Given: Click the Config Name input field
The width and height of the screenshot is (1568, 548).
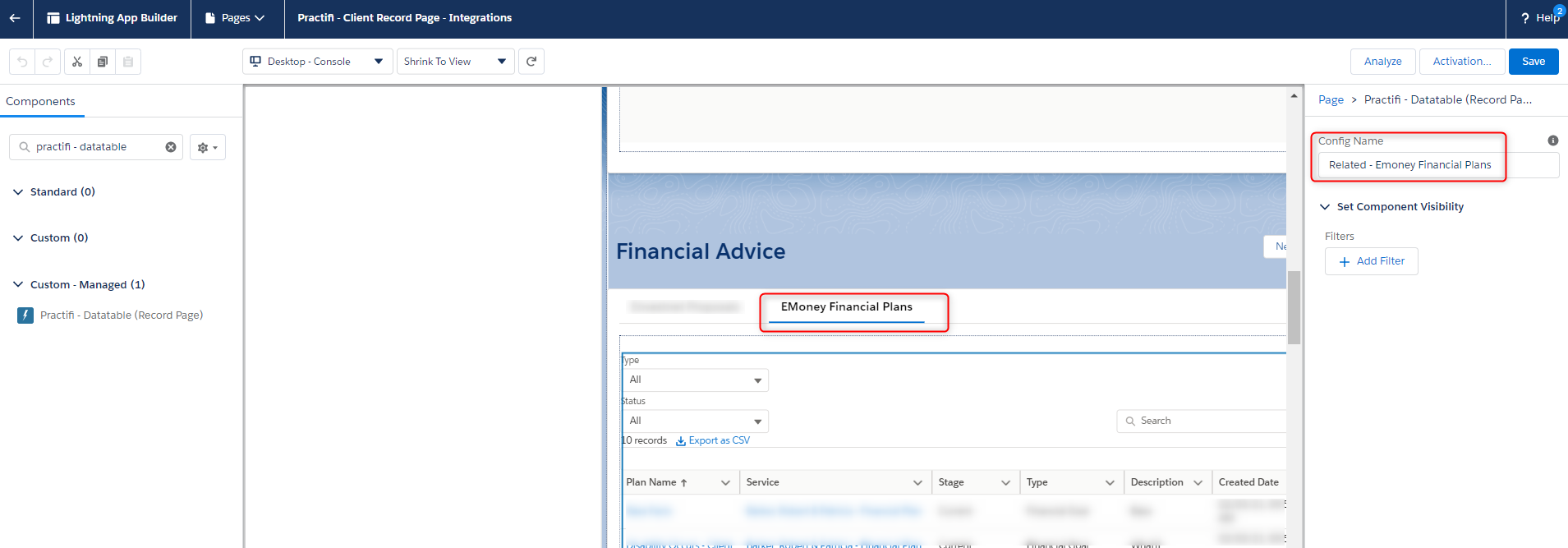Looking at the screenshot, I should coord(1438,165).
